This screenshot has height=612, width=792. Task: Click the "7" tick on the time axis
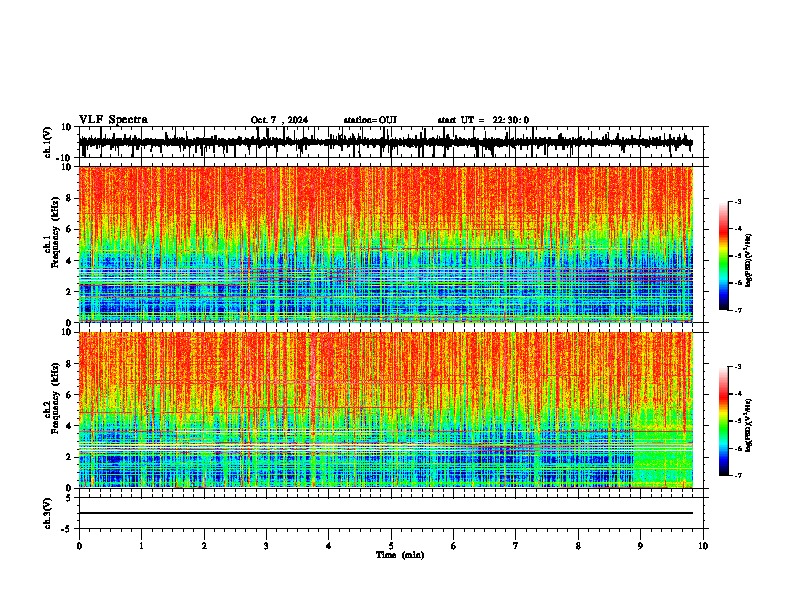516,546
